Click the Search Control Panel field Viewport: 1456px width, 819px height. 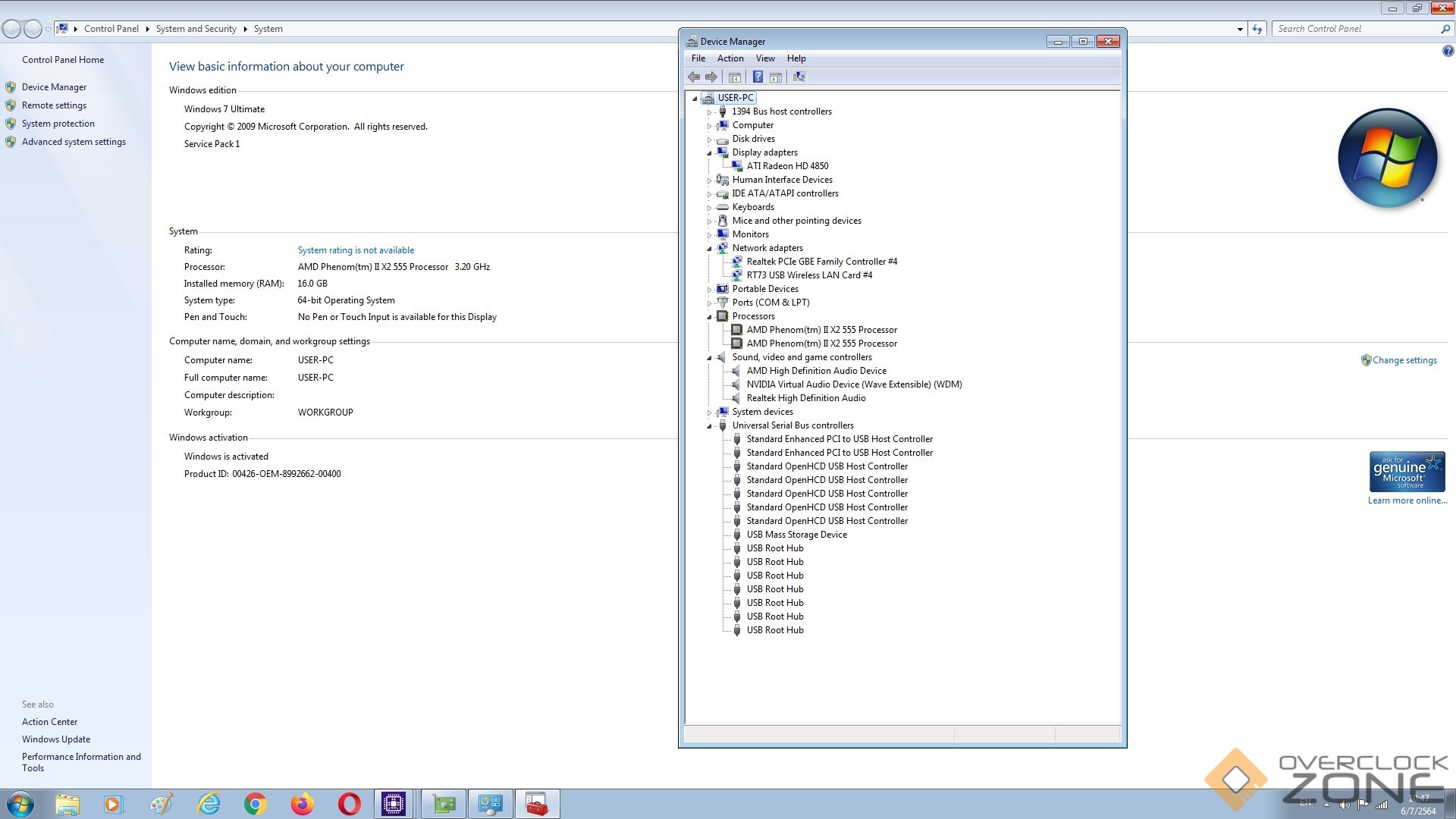click(1356, 29)
